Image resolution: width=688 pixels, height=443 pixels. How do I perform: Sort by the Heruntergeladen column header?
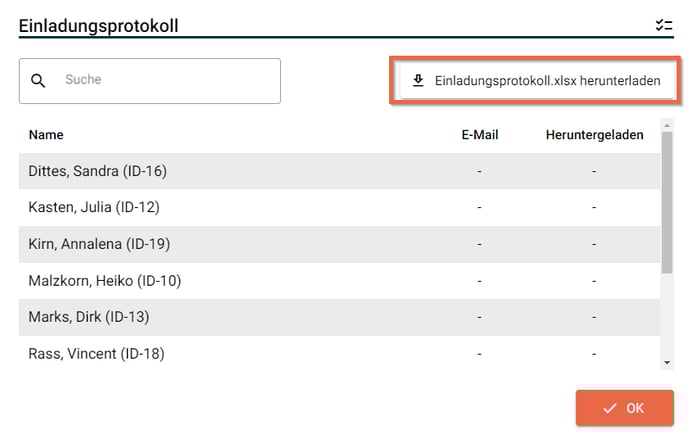coord(595,135)
